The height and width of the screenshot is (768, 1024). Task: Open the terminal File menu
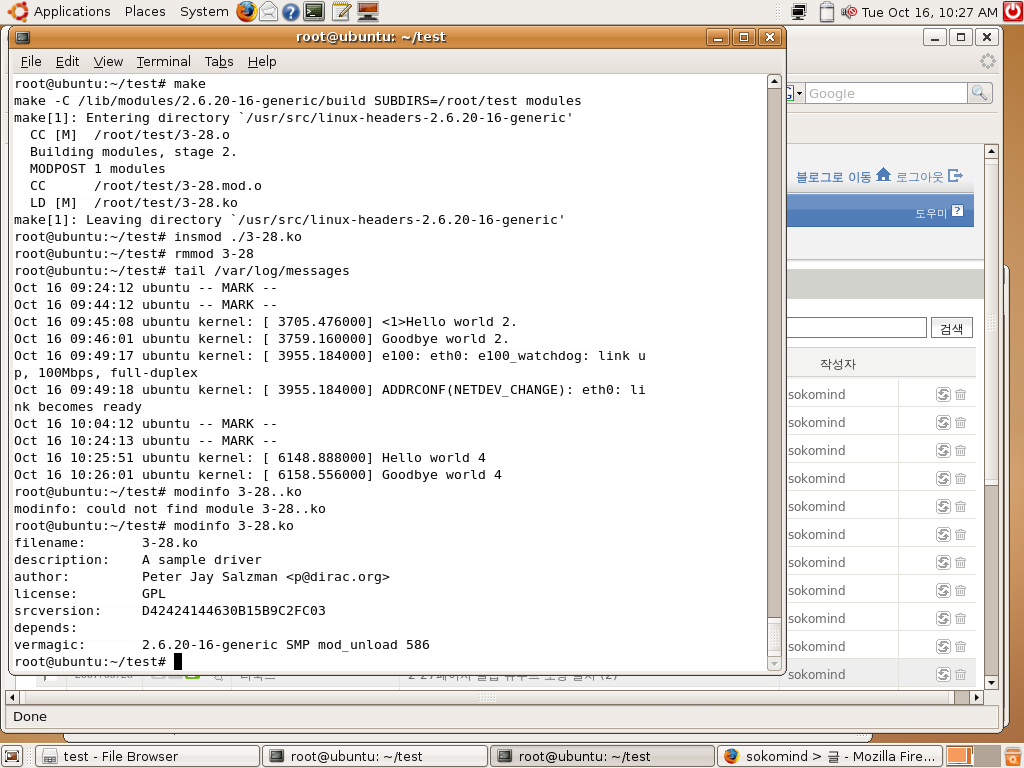click(x=31, y=61)
